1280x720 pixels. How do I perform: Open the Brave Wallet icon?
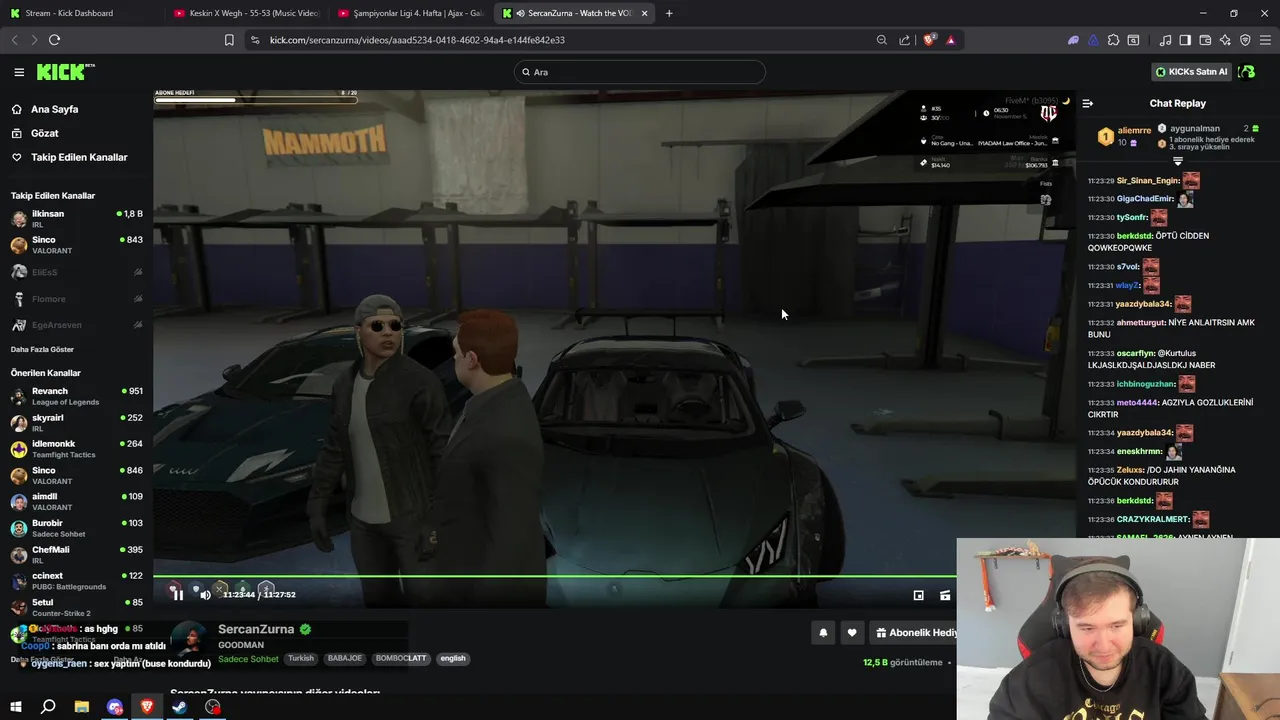(1205, 40)
